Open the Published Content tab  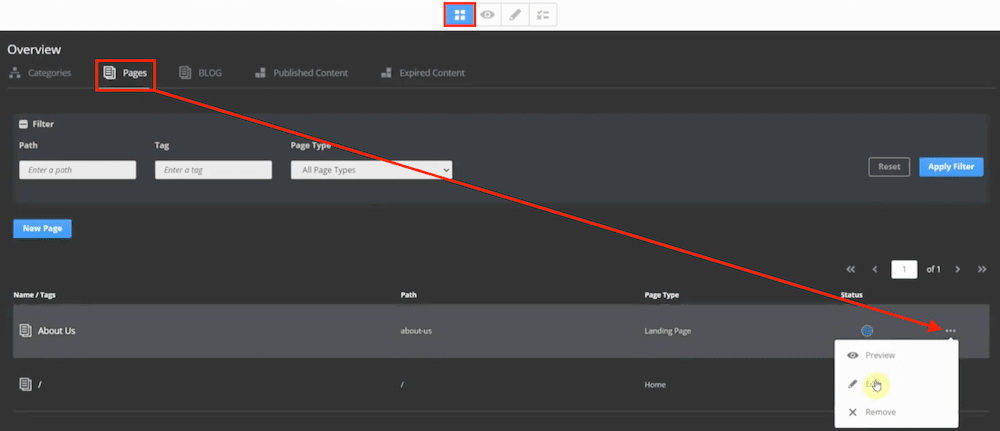(301, 73)
